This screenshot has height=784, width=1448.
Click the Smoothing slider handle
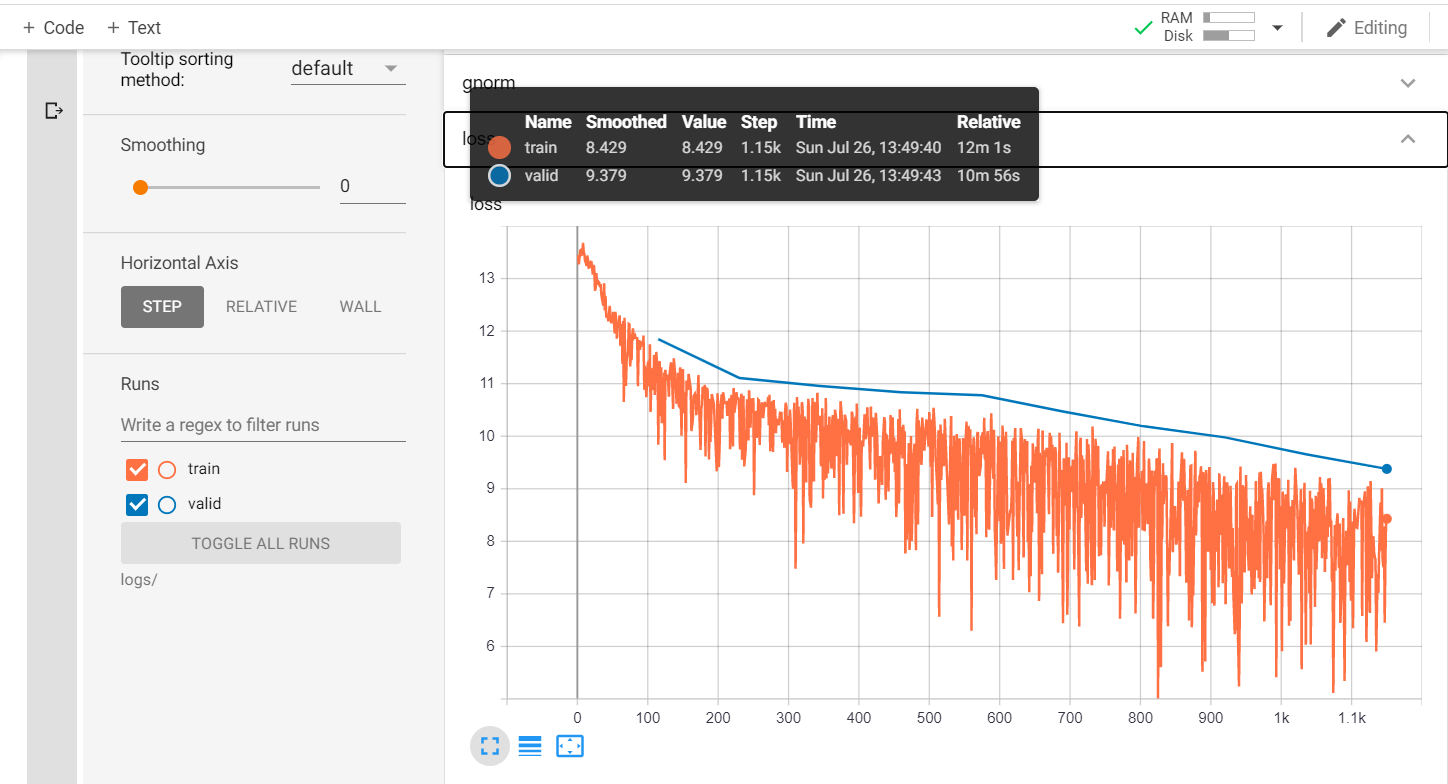coord(140,187)
